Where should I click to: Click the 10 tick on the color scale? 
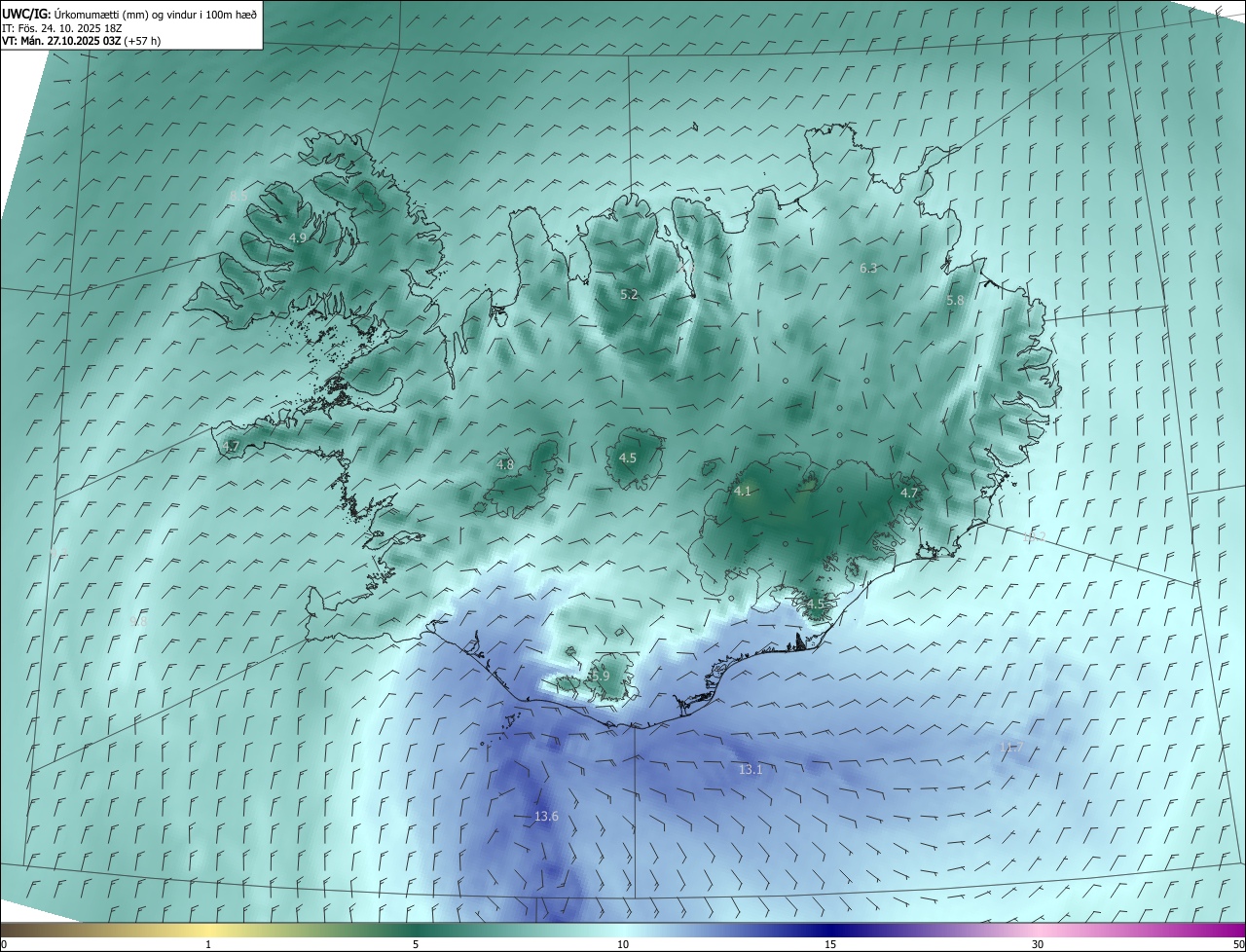[623, 944]
